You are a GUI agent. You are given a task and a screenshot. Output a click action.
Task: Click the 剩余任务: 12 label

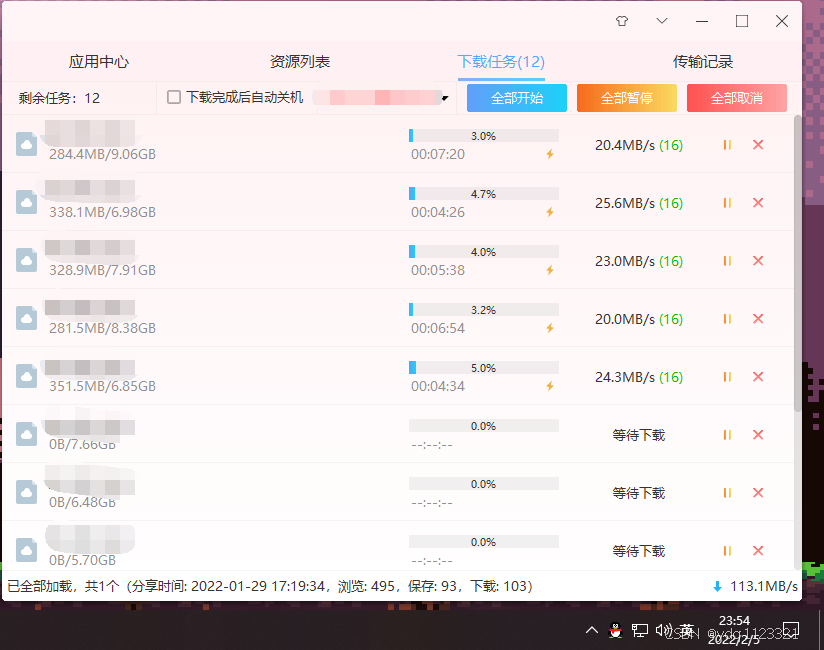click(x=59, y=98)
